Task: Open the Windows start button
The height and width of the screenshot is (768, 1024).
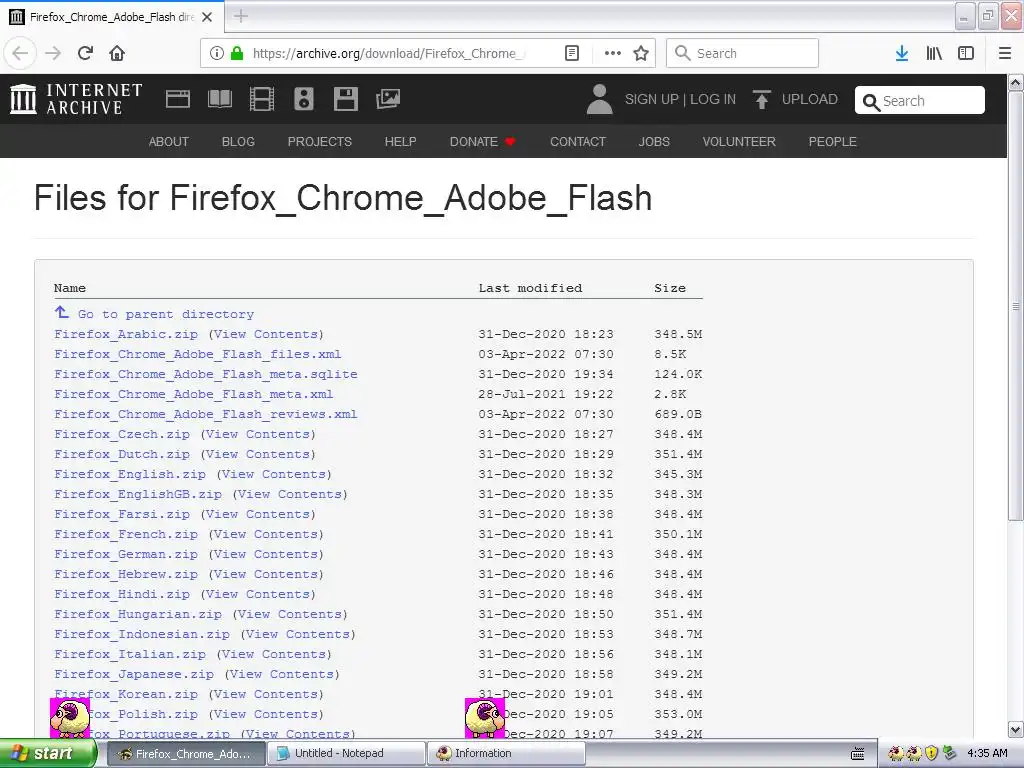Action: [x=47, y=754]
